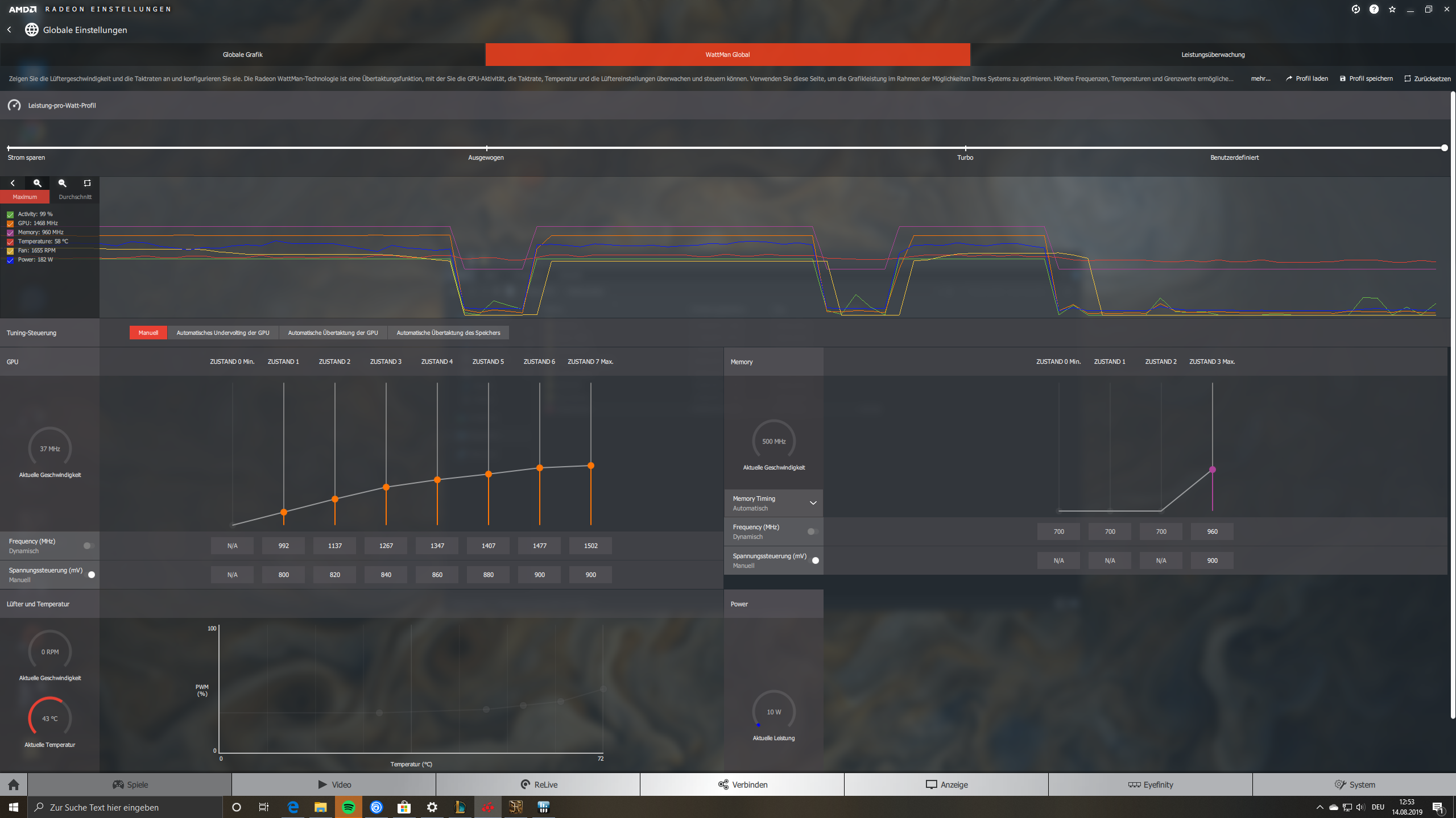Show hidden system tray icons chevron
Screen dimensions: 1456x818
click(1319, 807)
